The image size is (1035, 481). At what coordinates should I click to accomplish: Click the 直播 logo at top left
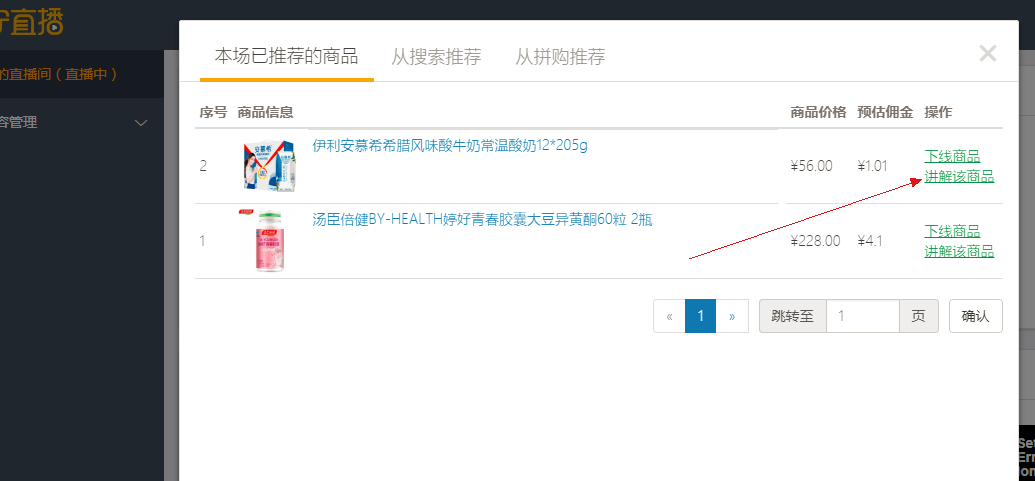(31, 22)
